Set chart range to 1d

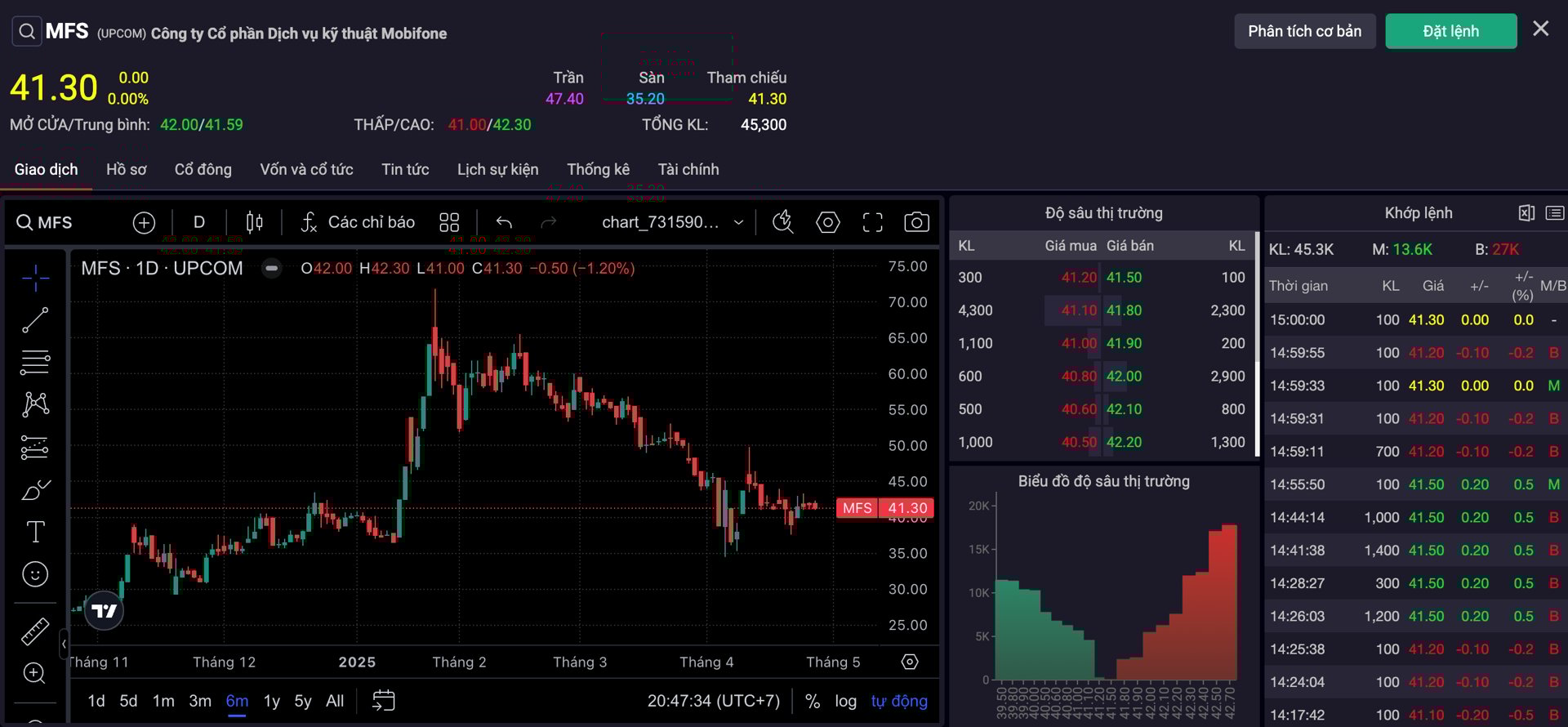[96, 701]
